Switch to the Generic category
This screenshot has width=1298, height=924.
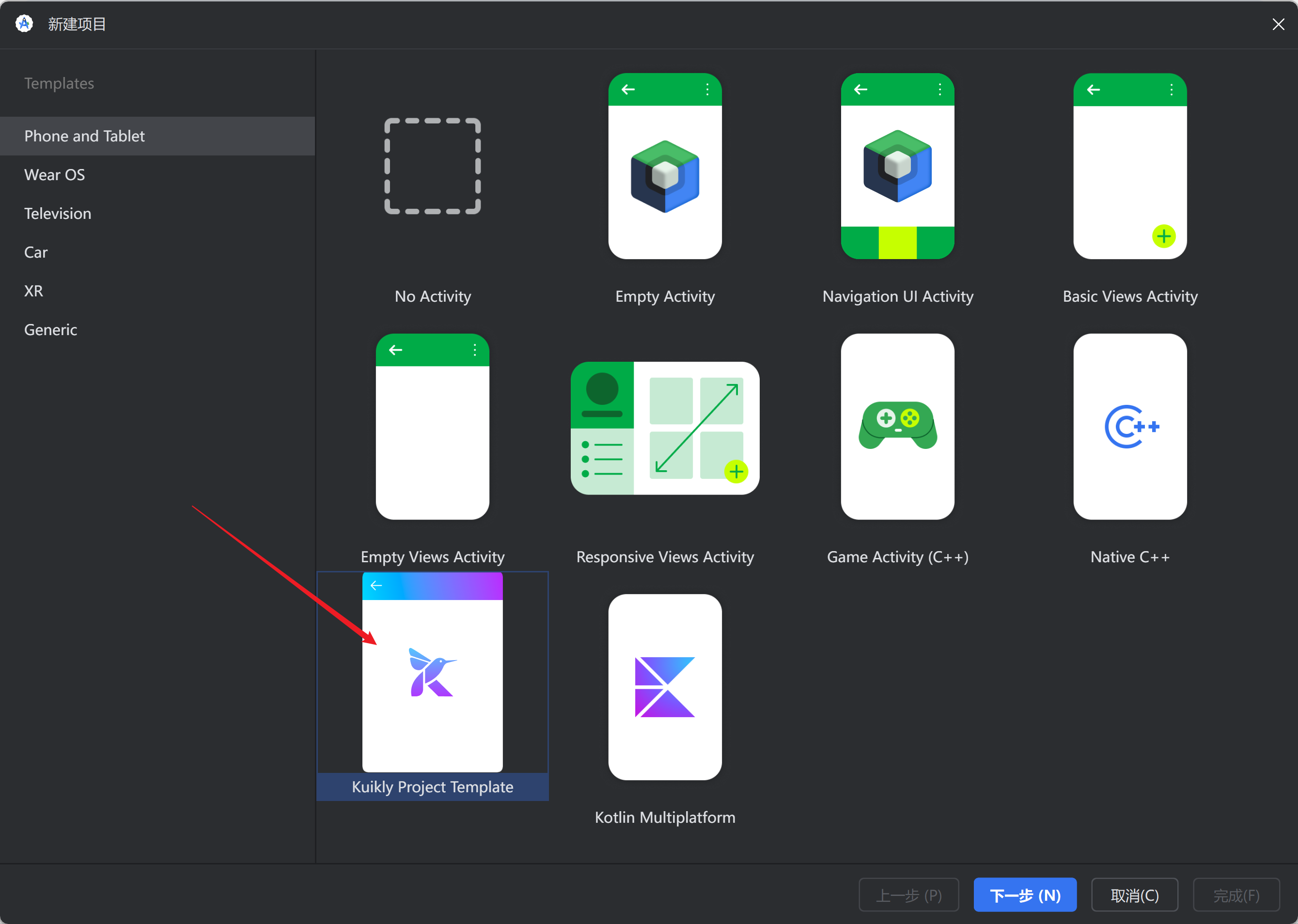[51, 329]
